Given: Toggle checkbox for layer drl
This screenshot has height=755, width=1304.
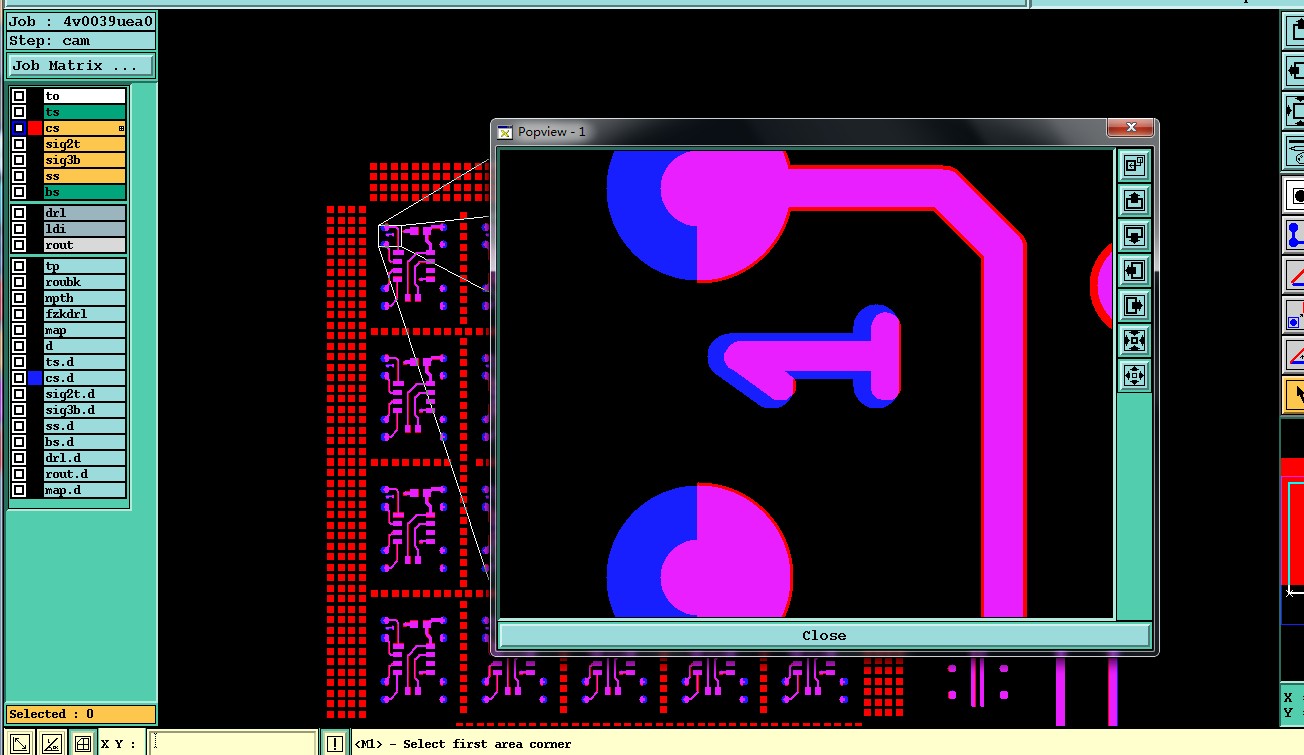Looking at the screenshot, I should coord(19,213).
